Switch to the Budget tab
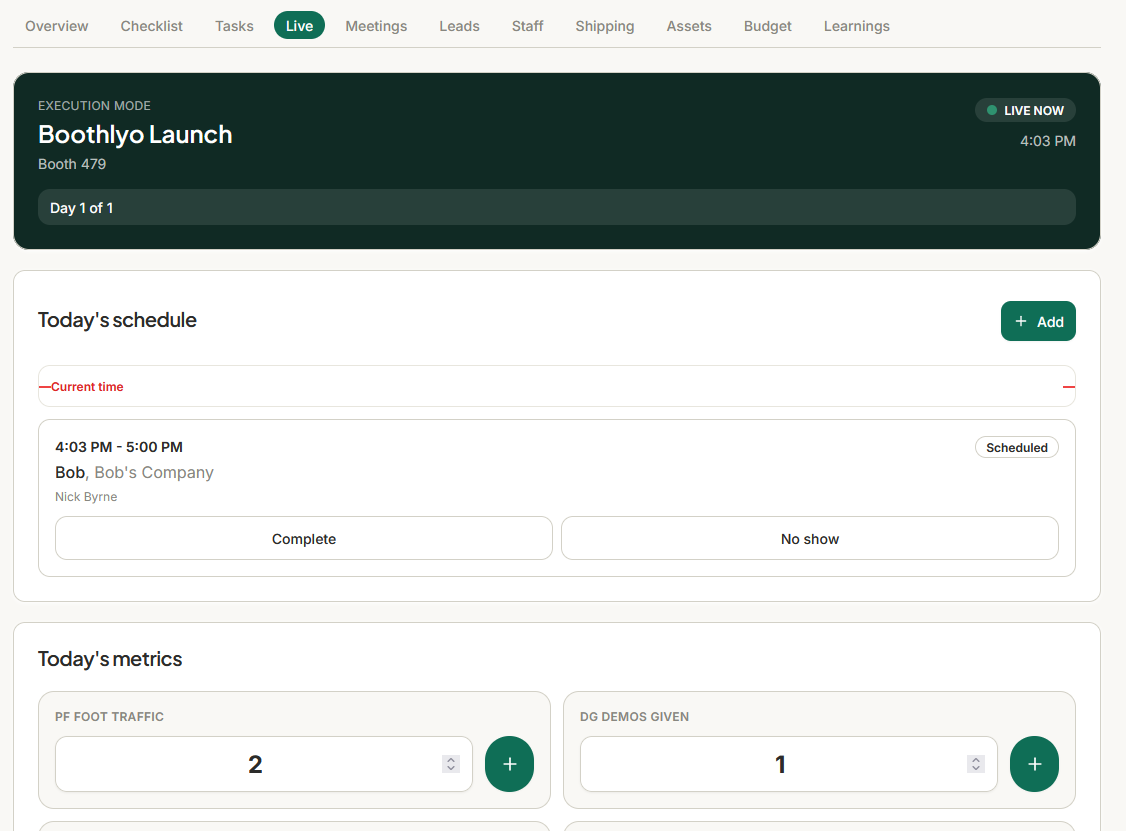Viewport: 1126px width, 831px height. click(x=768, y=26)
